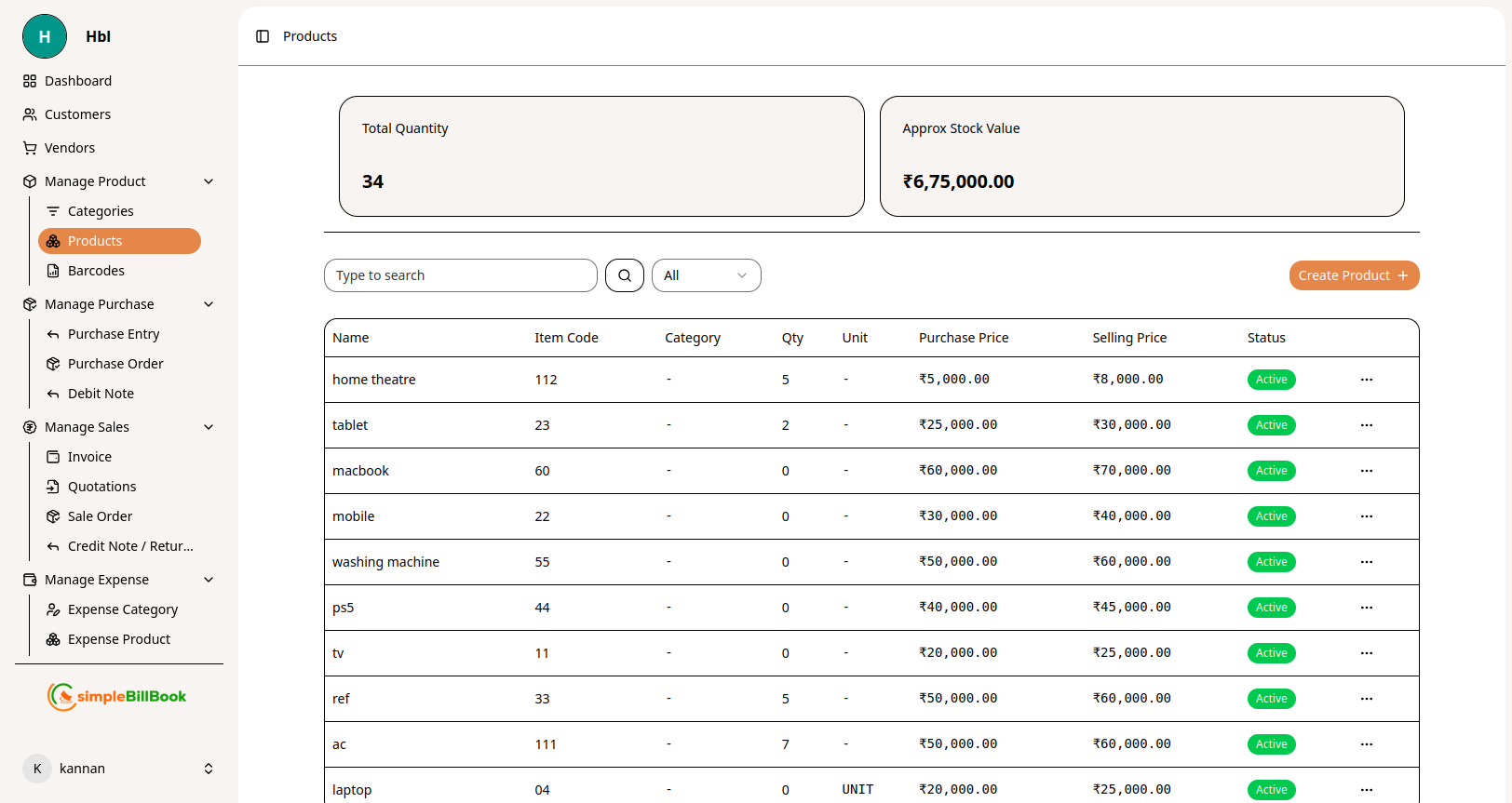Image resolution: width=1512 pixels, height=803 pixels.
Task: Focus the Type to search field
Action: [460, 275]
